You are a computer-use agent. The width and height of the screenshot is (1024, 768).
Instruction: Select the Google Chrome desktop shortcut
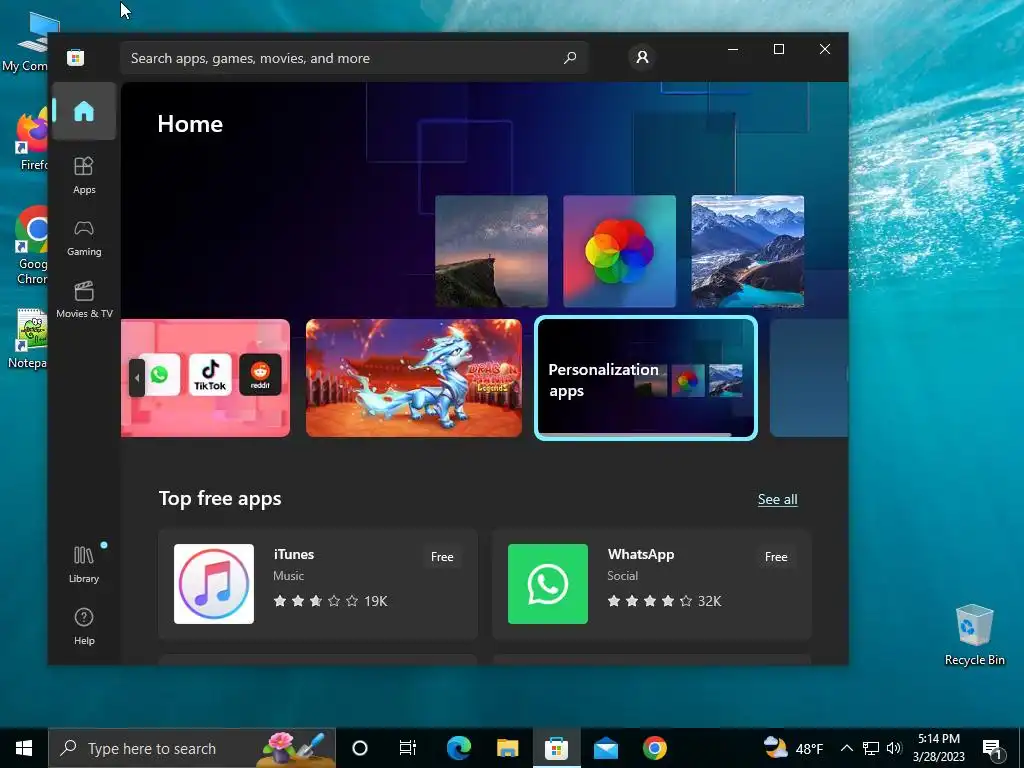coord(31,246)
